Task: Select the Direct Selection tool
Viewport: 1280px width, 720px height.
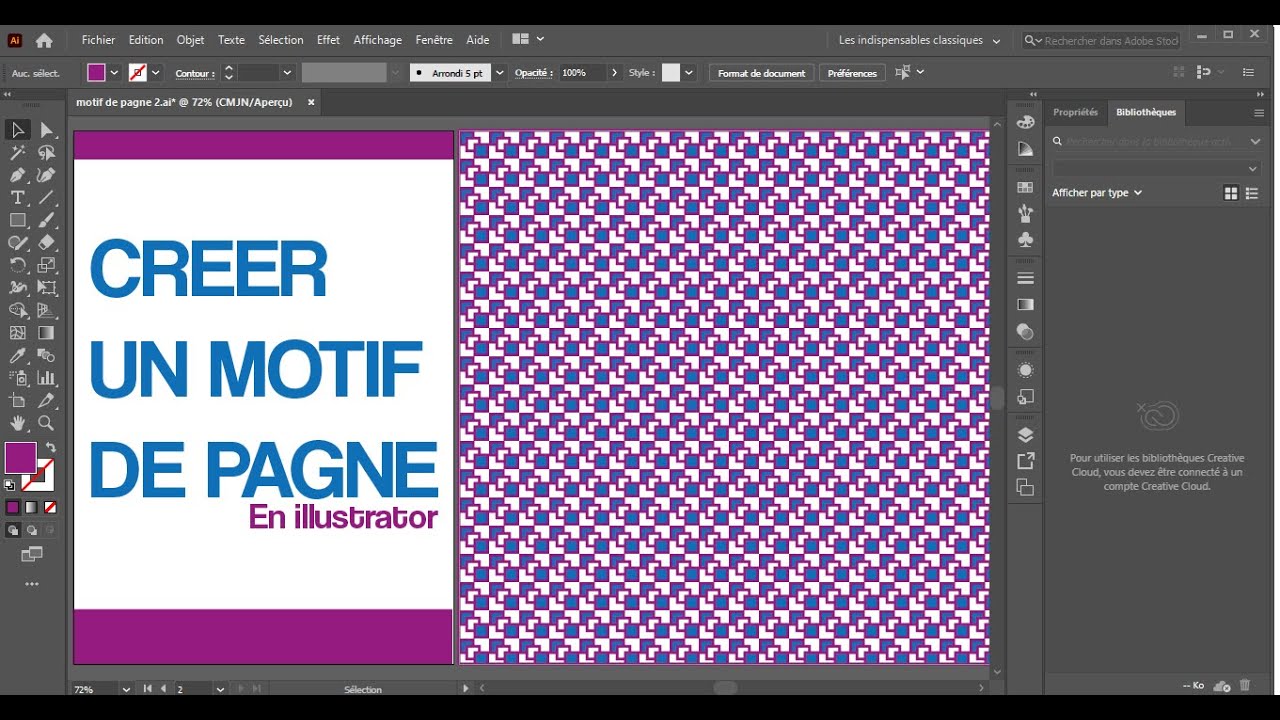Action: pos(46,130)
